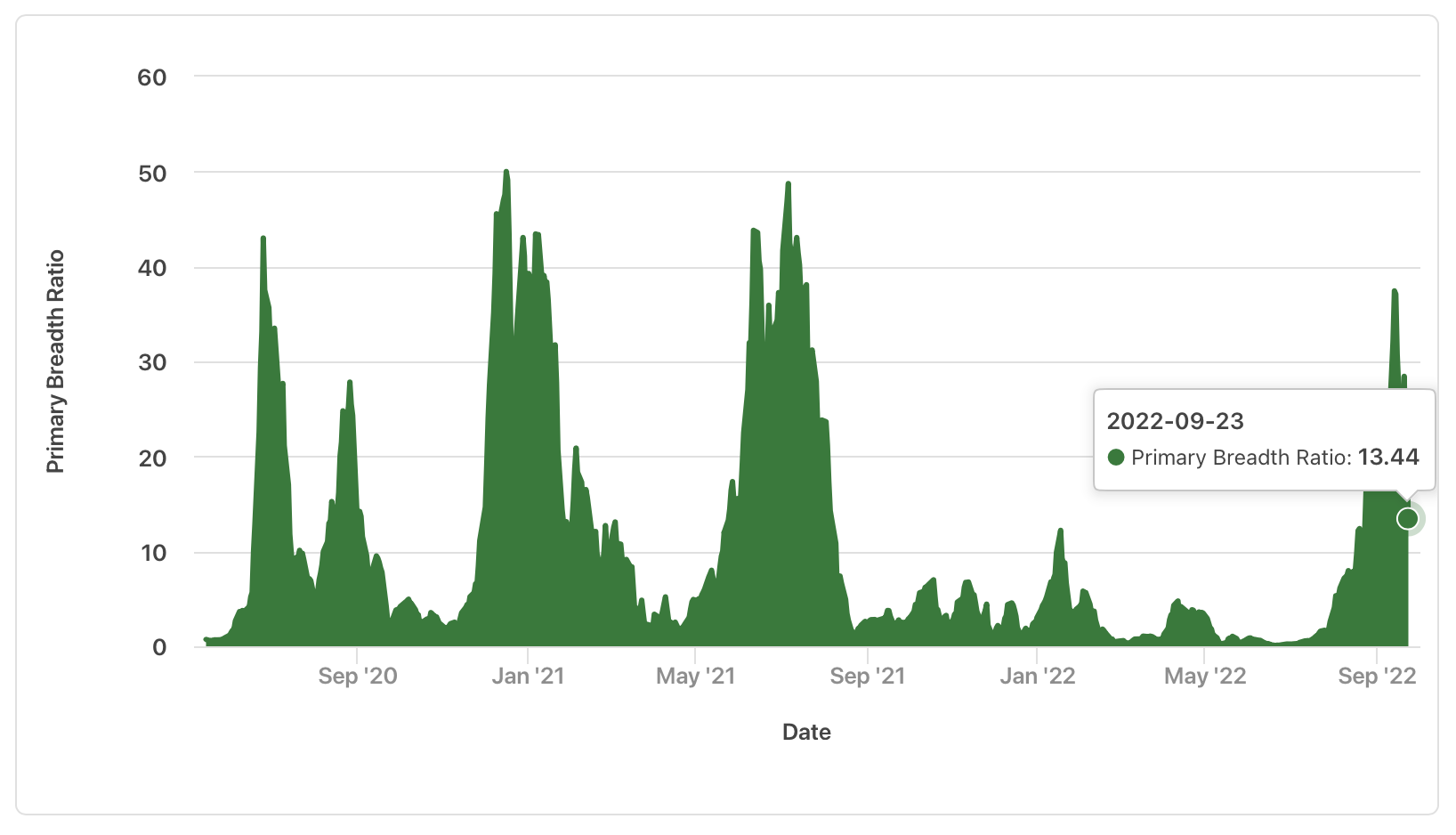Screen dimensions: 1456x835
Task: Click the highlighted data point marker on 2022-09-23
Action: (x=1408, y=518)
